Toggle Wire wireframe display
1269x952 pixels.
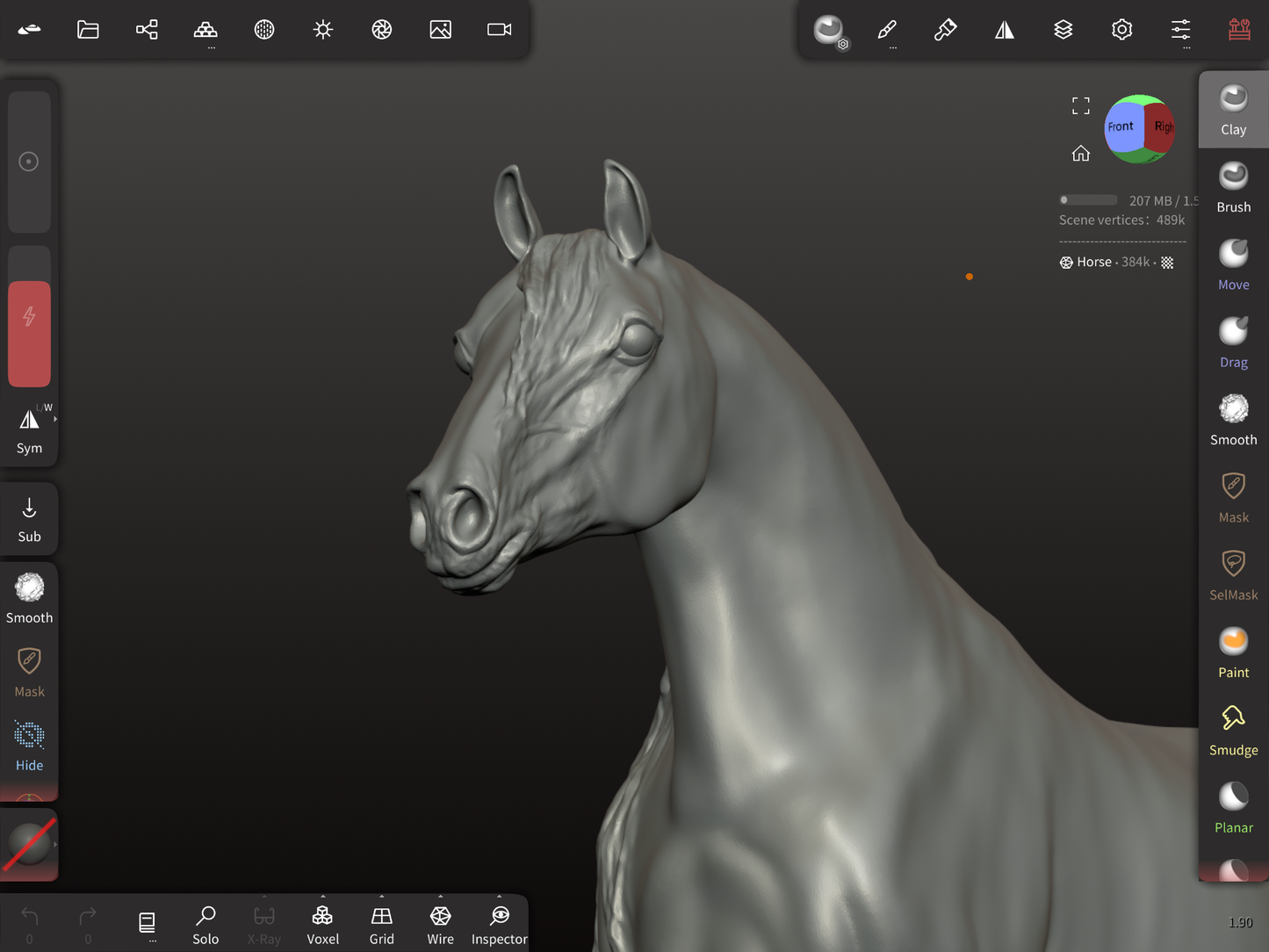pyautogui.click(x=440, y=925)
